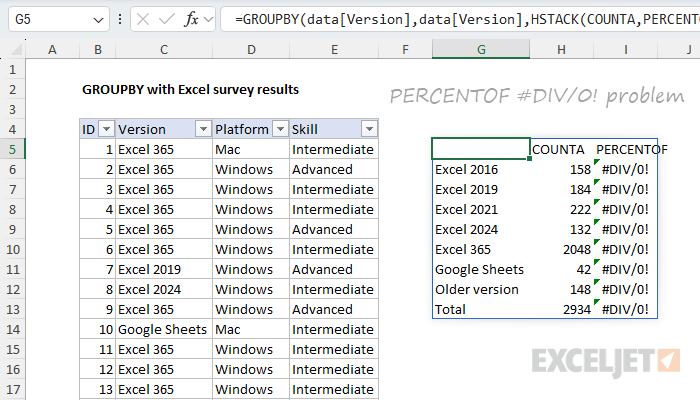This screenshot has height=400, width=700.
Task: Click title 'GROUPBY with Excel survey results'
Action: [190, 90]
